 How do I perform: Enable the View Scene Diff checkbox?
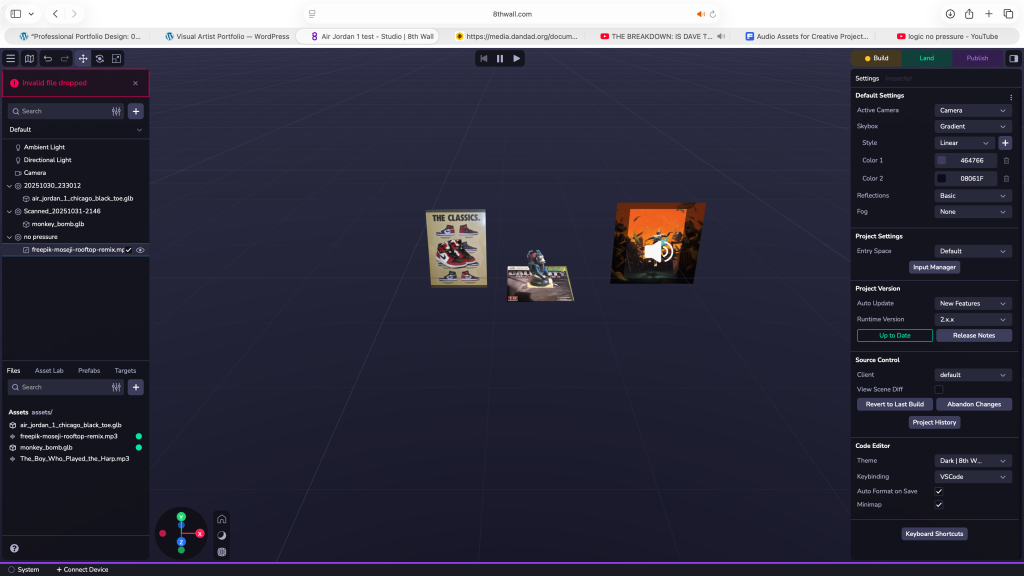pyautogui.click(x=939, y=389)
